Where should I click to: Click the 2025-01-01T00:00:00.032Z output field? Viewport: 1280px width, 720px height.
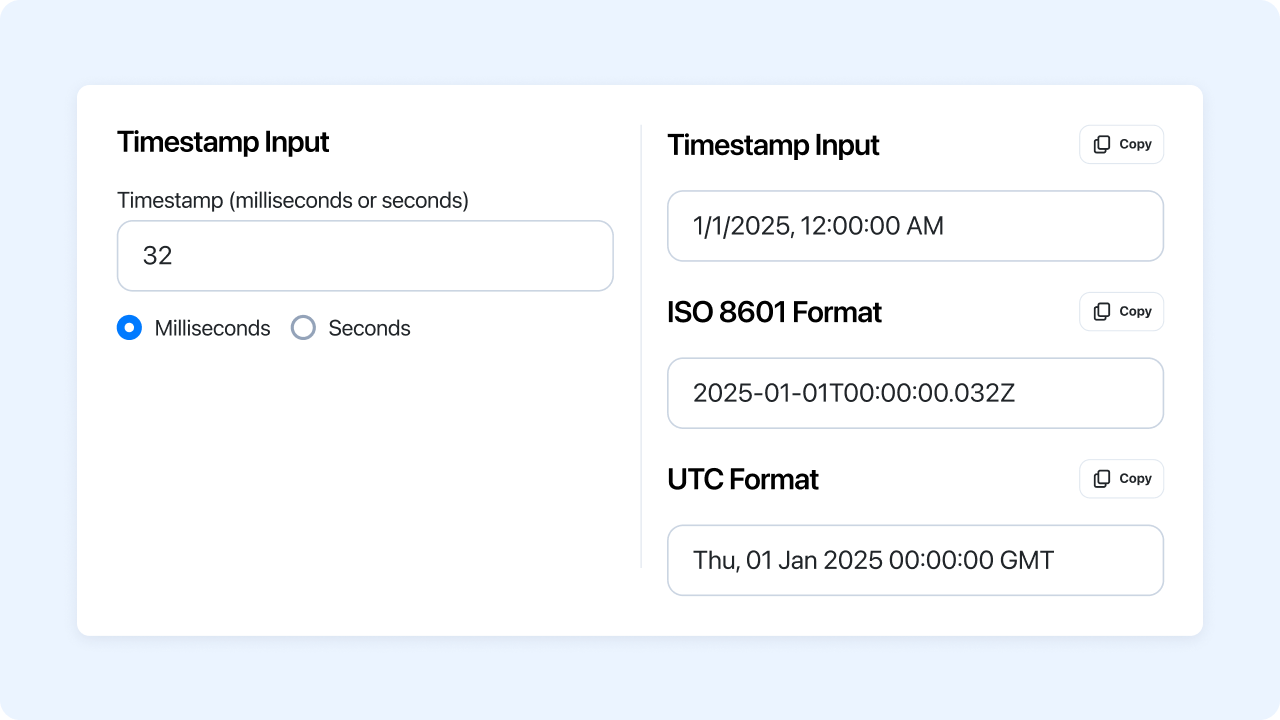click(x=915, y=393)
